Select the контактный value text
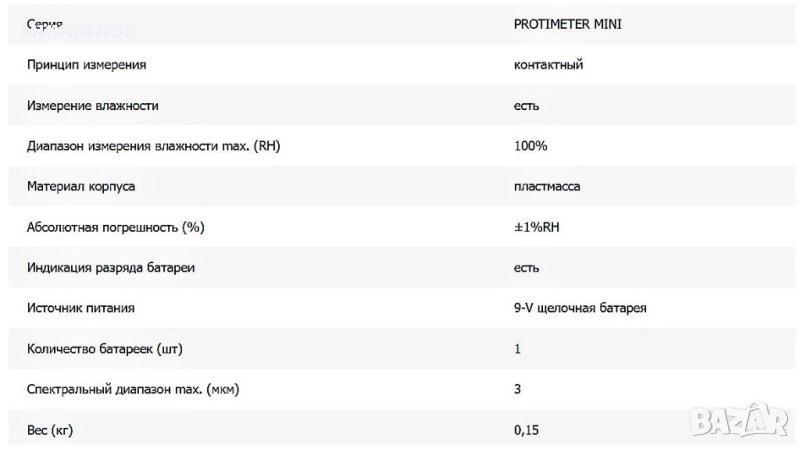Image resolution: width=800 pixels, height=449 pixels. [x=548, y=65]
